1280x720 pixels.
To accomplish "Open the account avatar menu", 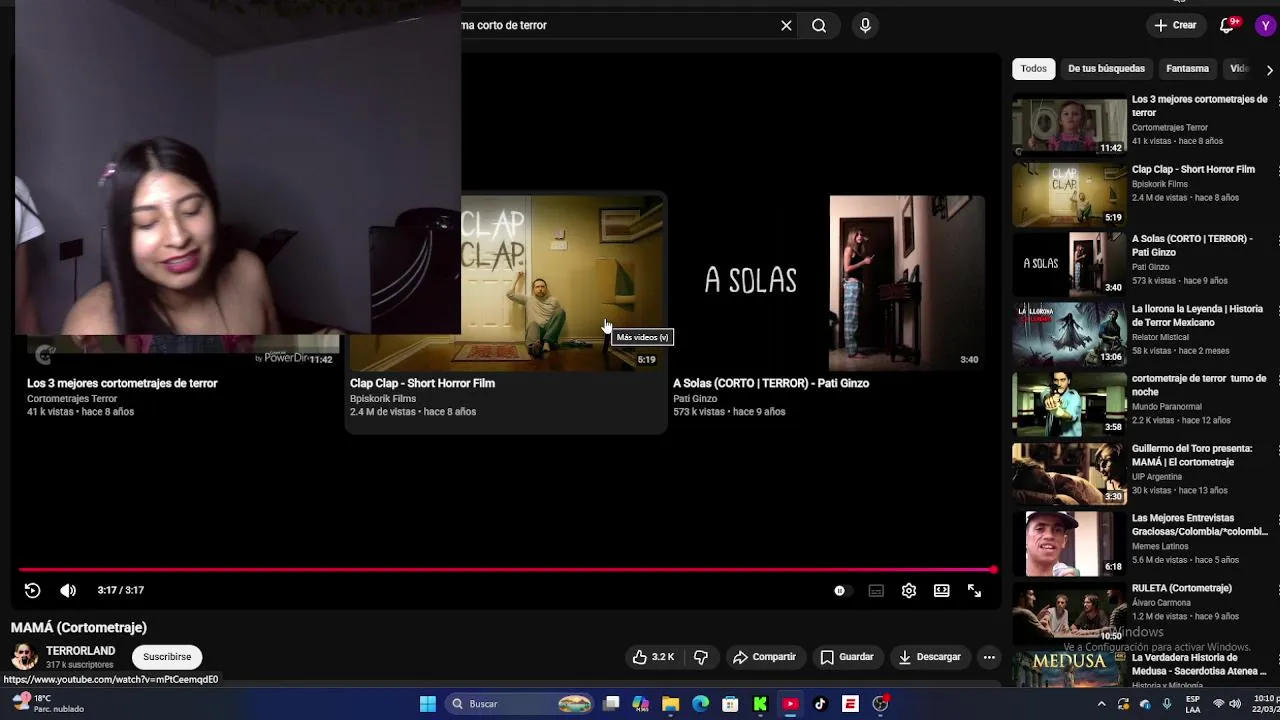I will (x=1266, y=26).
